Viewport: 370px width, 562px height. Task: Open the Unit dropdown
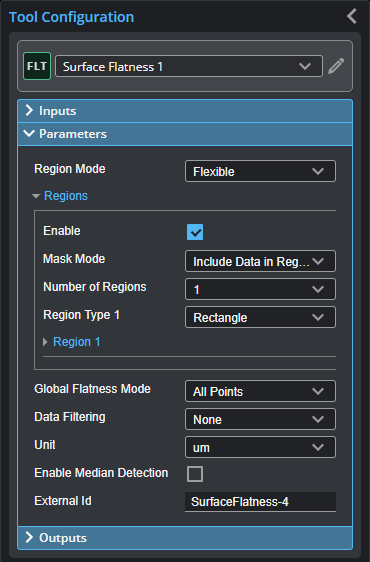(x=260, y=447)
